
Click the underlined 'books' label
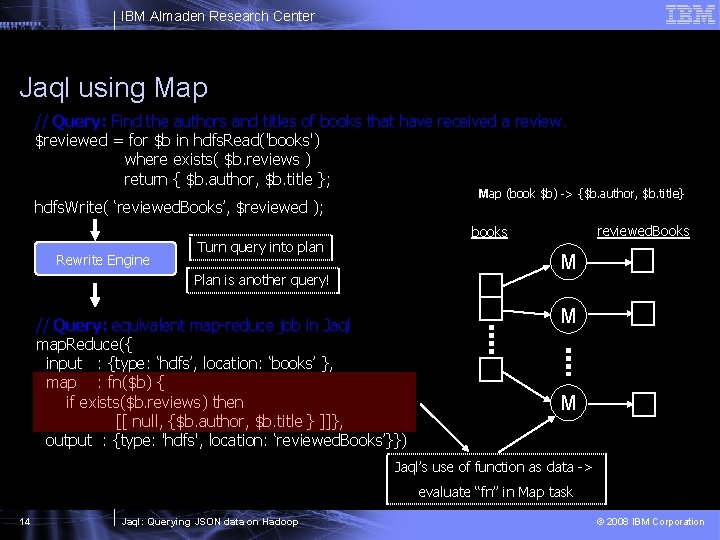click(x=489, y=232)
